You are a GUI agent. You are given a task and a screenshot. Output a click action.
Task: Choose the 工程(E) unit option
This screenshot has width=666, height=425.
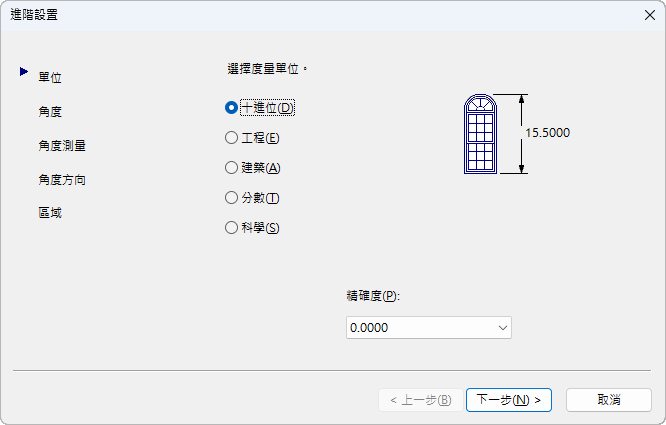tap(232, 137)
